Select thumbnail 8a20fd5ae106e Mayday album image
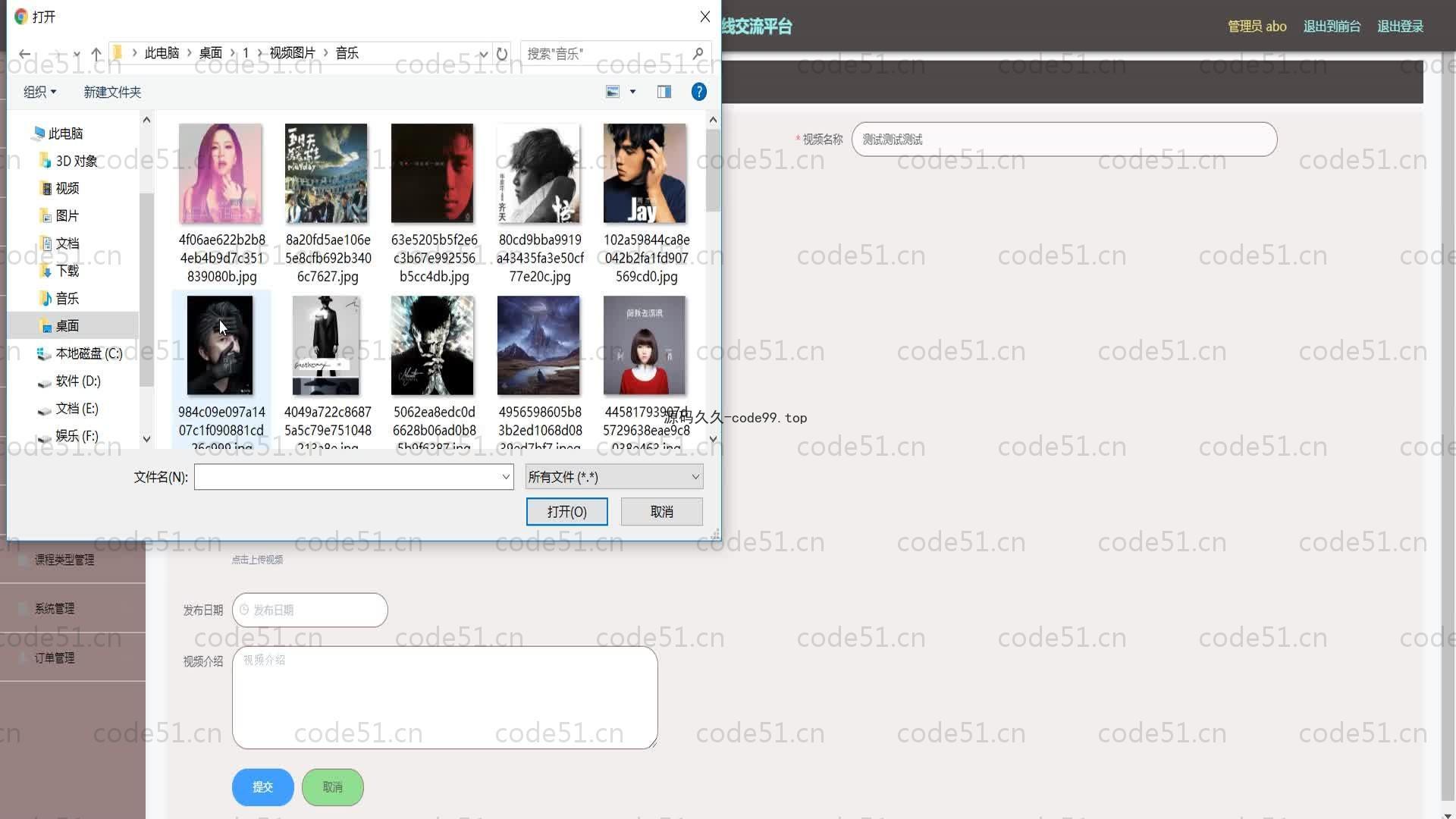This screenshot has height=819, width=1456. pos(327,174)
